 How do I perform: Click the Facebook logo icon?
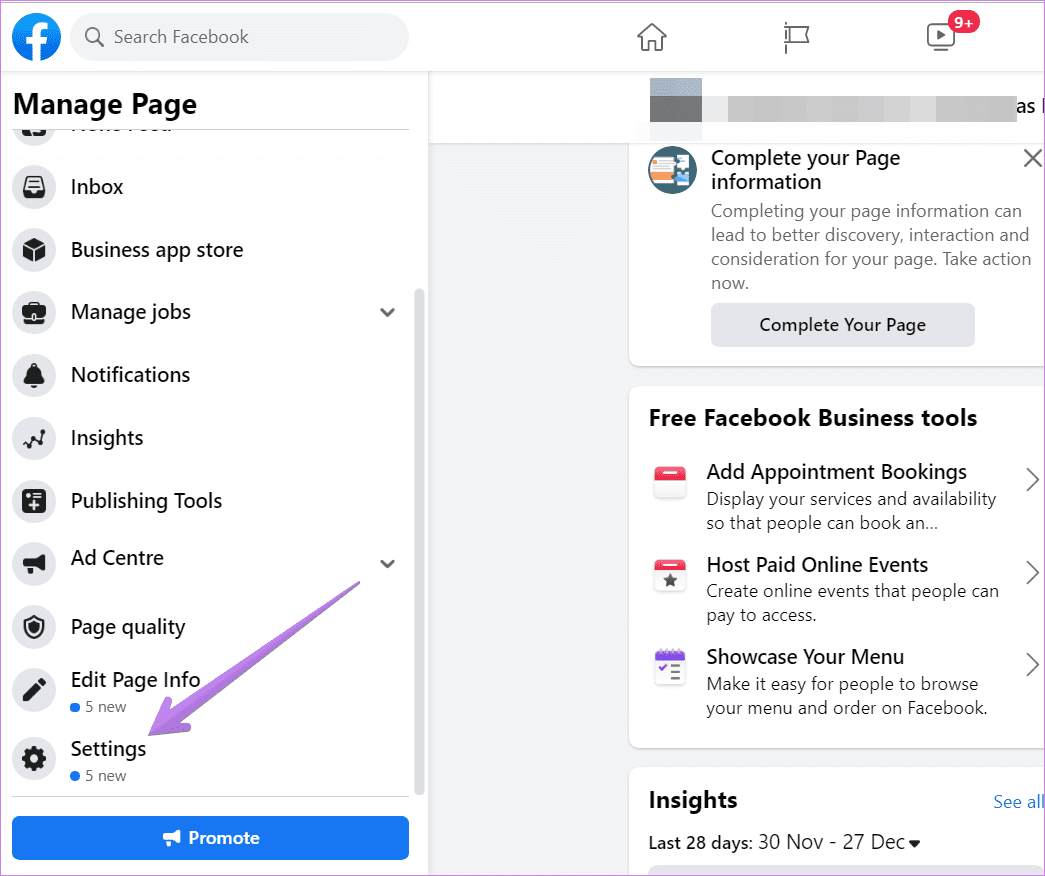tap(36, 37)
